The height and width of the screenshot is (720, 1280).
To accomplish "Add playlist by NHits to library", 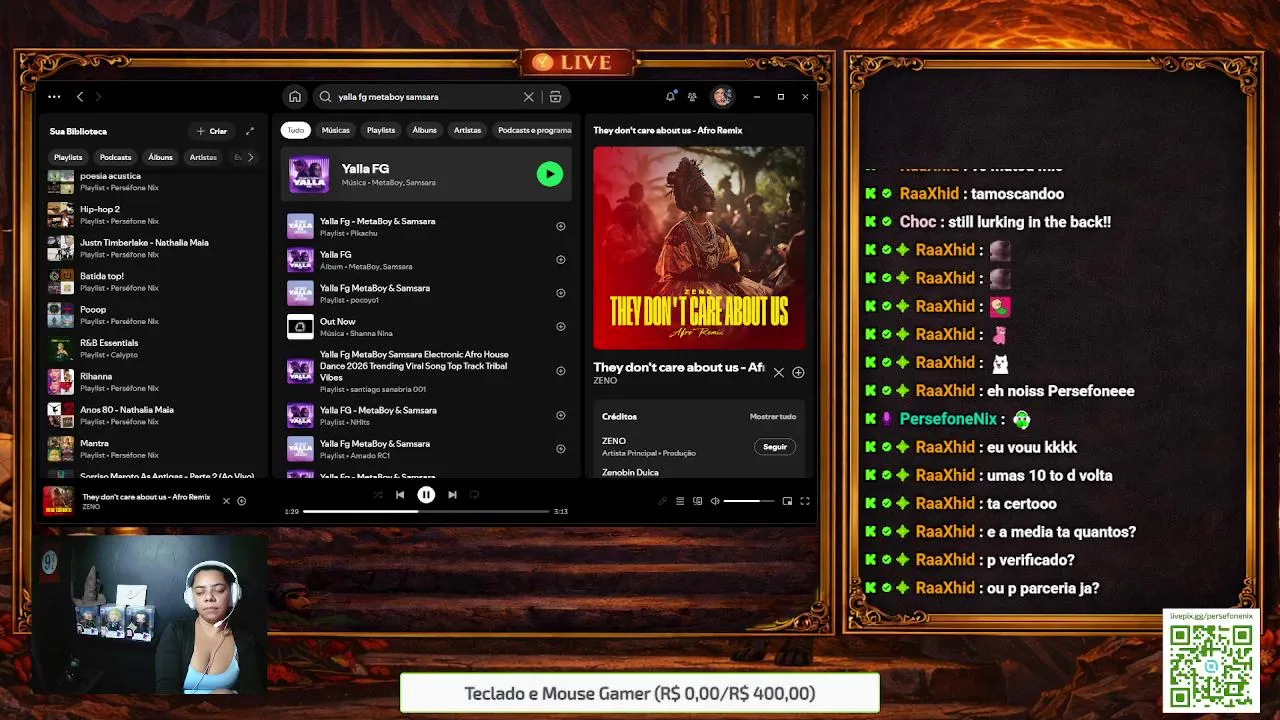I will [560, 416].
